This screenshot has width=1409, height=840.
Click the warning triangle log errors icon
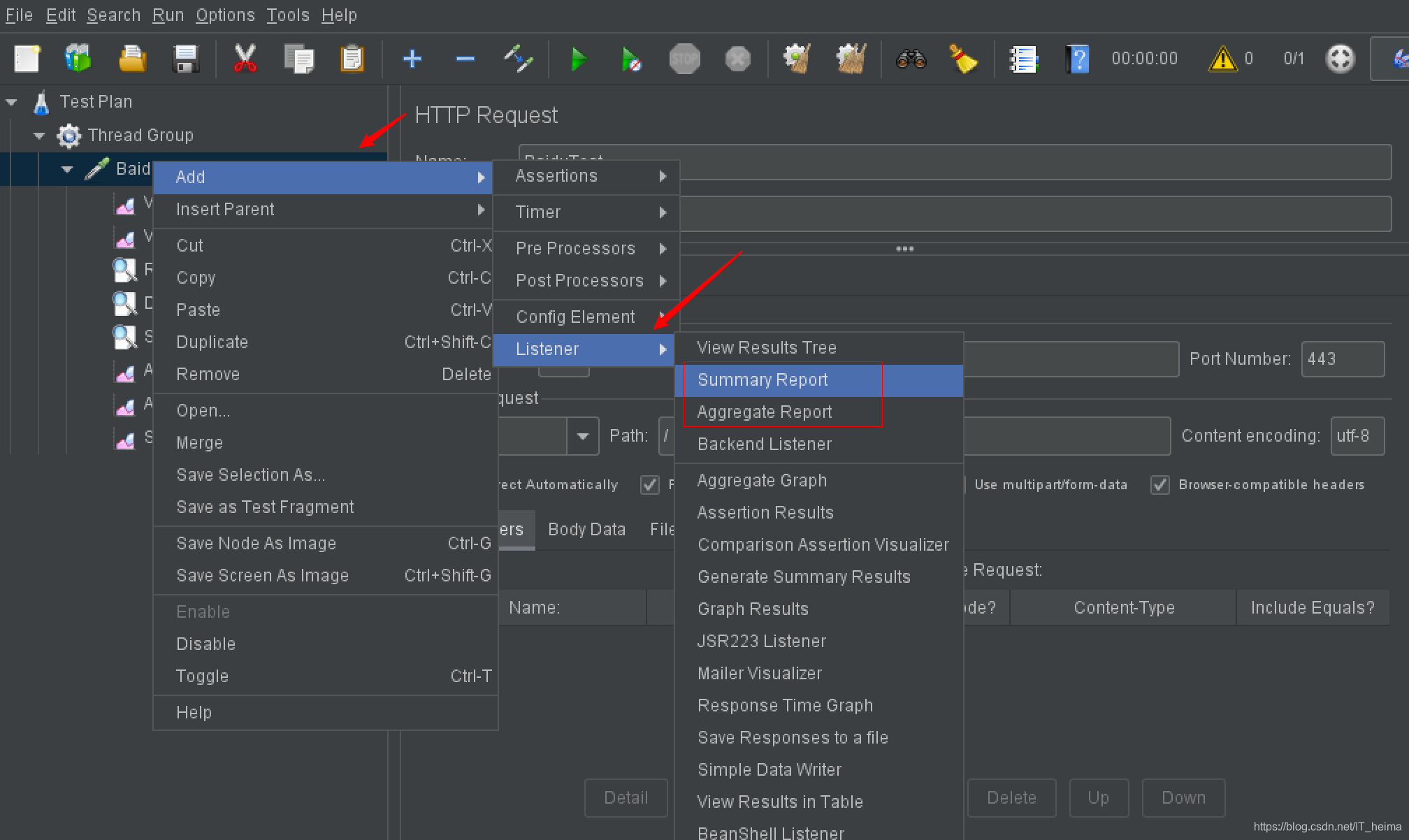pos(1222,59)
